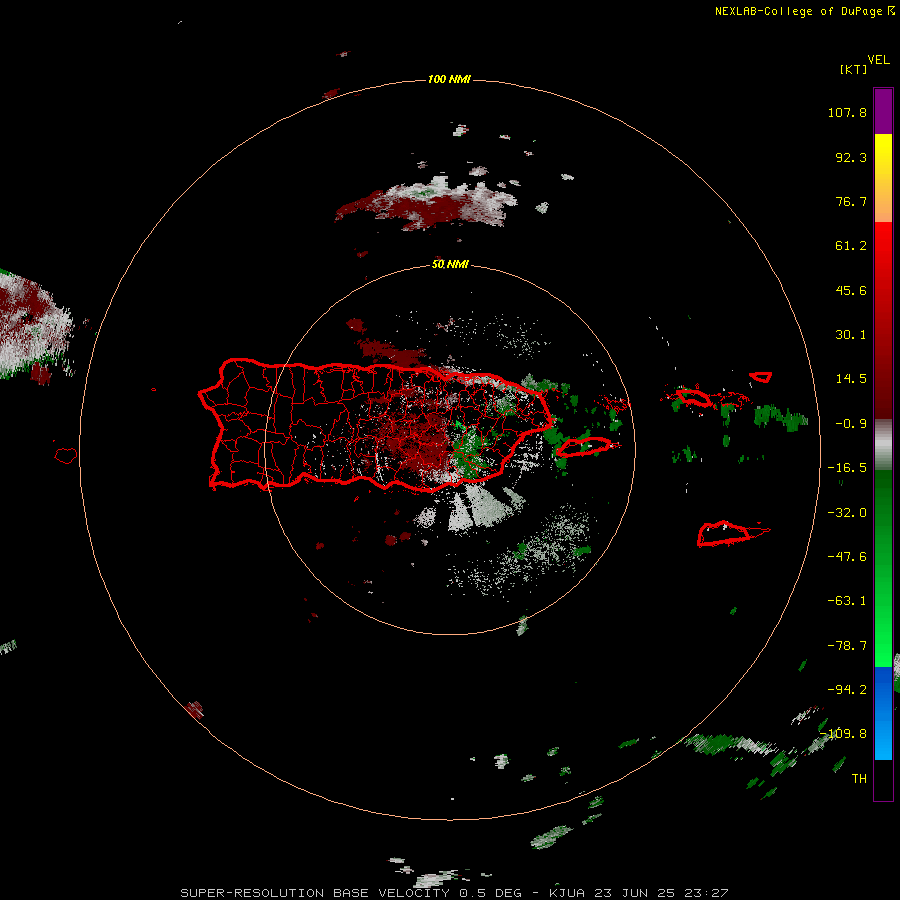Click the -0.9 legend value
The width and height of the screenshot is (900, 900).
pyautogui.click(x=851, y=424)
